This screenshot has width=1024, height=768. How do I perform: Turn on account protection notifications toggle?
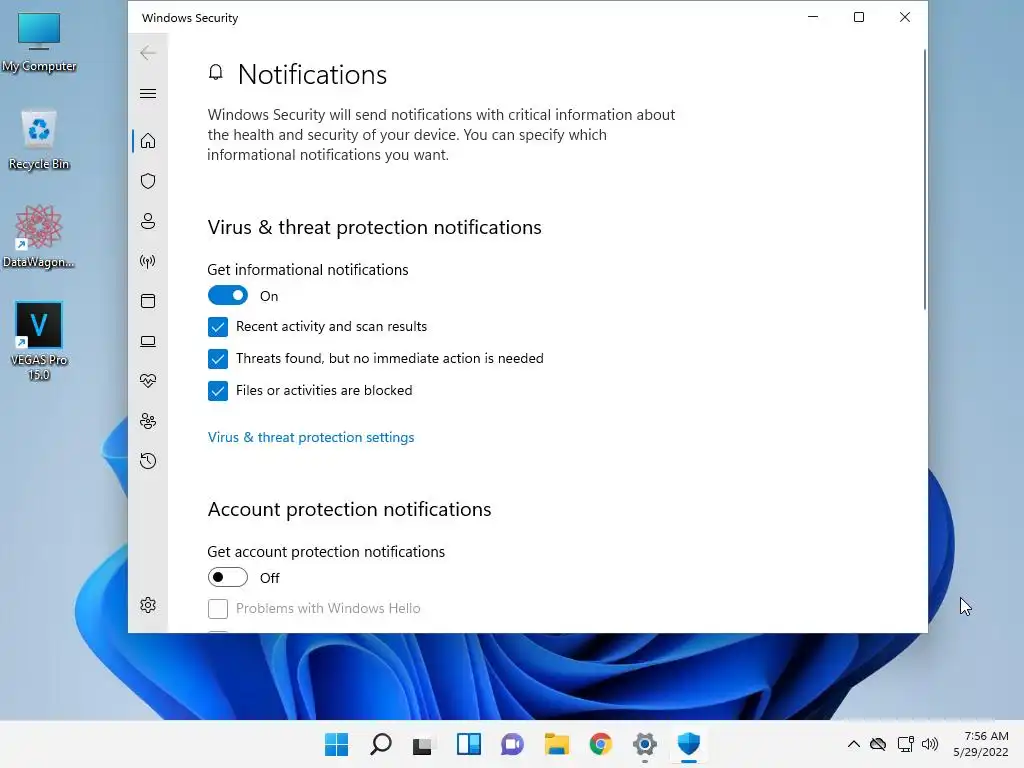228,577
